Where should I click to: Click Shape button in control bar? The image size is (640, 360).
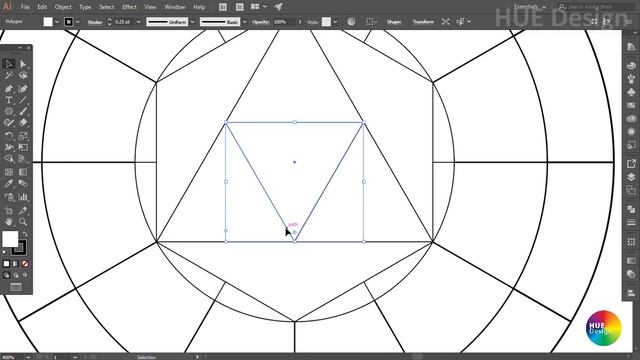(x=394, y=22)
